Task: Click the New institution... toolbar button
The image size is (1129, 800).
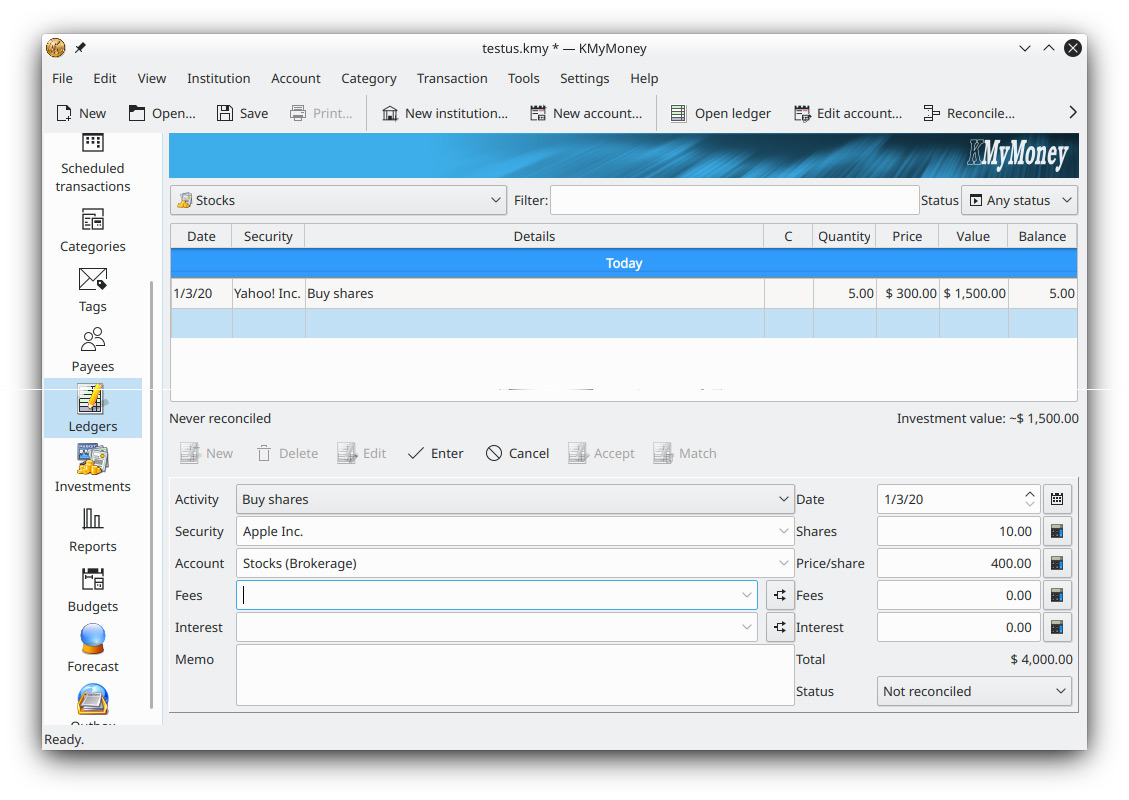Action: tap(444, 113)
